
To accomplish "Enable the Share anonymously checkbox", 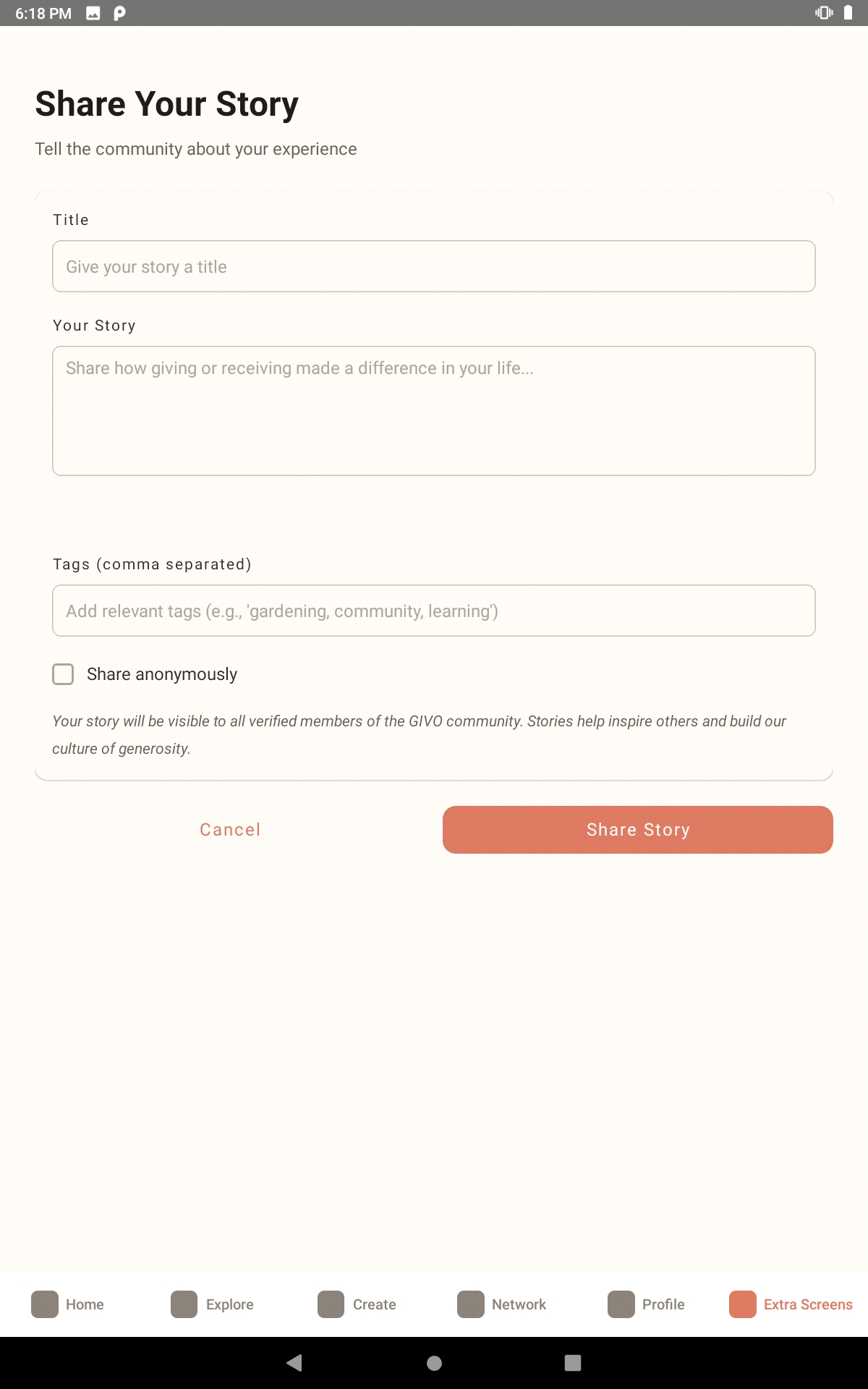I will (63, 674).
